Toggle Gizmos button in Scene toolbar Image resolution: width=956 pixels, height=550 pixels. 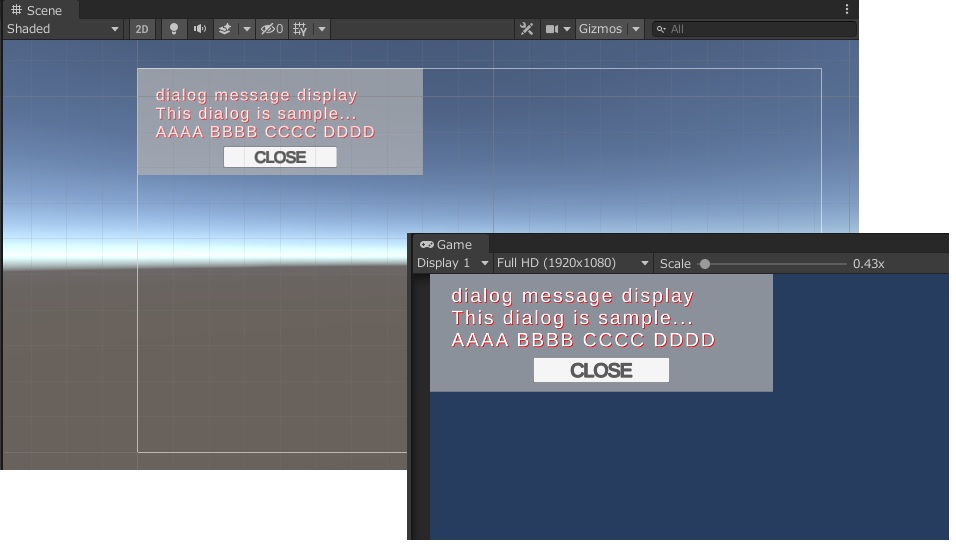(601, 29)
